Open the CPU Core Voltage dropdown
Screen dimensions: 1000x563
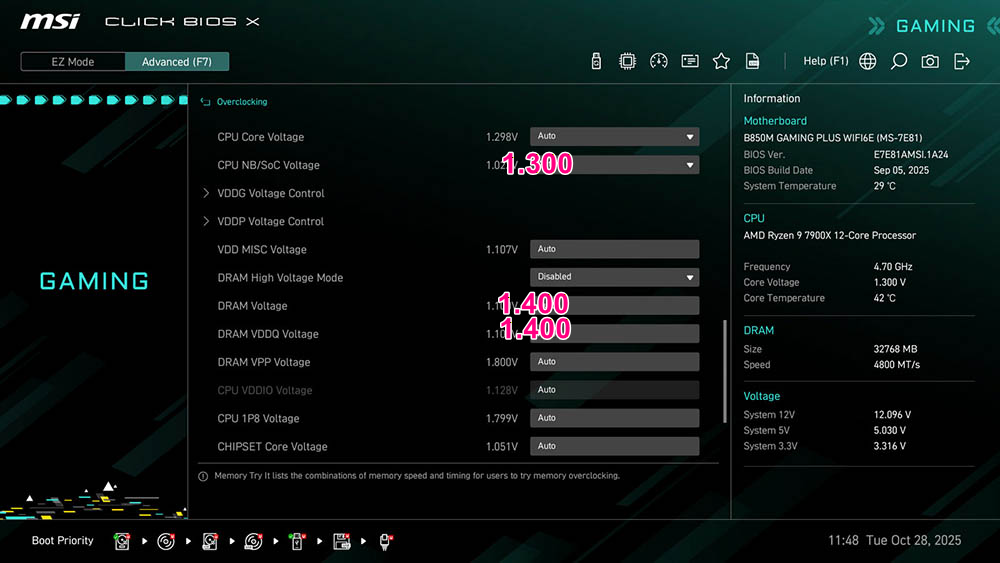614,136
